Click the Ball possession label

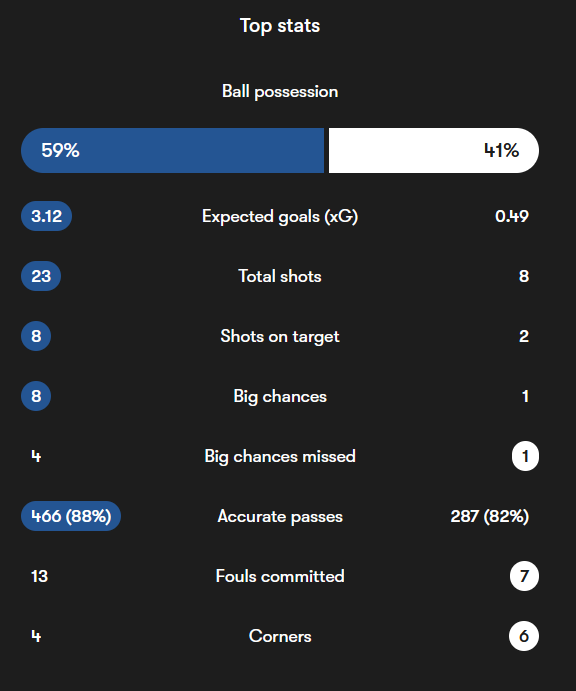point(280,92)
